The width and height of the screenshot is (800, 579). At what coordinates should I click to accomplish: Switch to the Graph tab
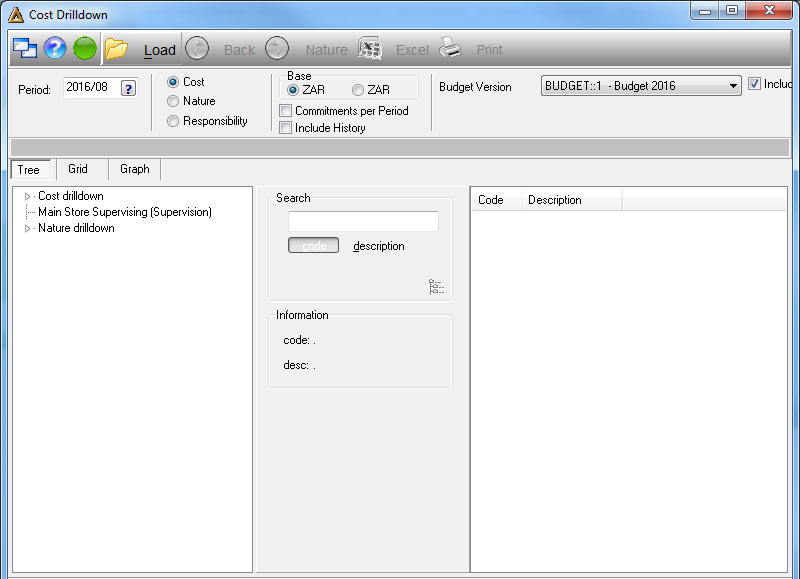[135, 169]
